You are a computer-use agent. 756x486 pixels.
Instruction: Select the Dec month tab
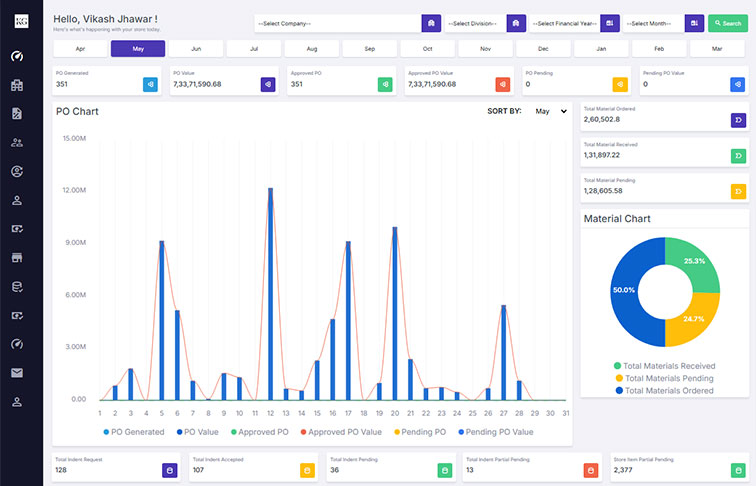pos(543,48)
